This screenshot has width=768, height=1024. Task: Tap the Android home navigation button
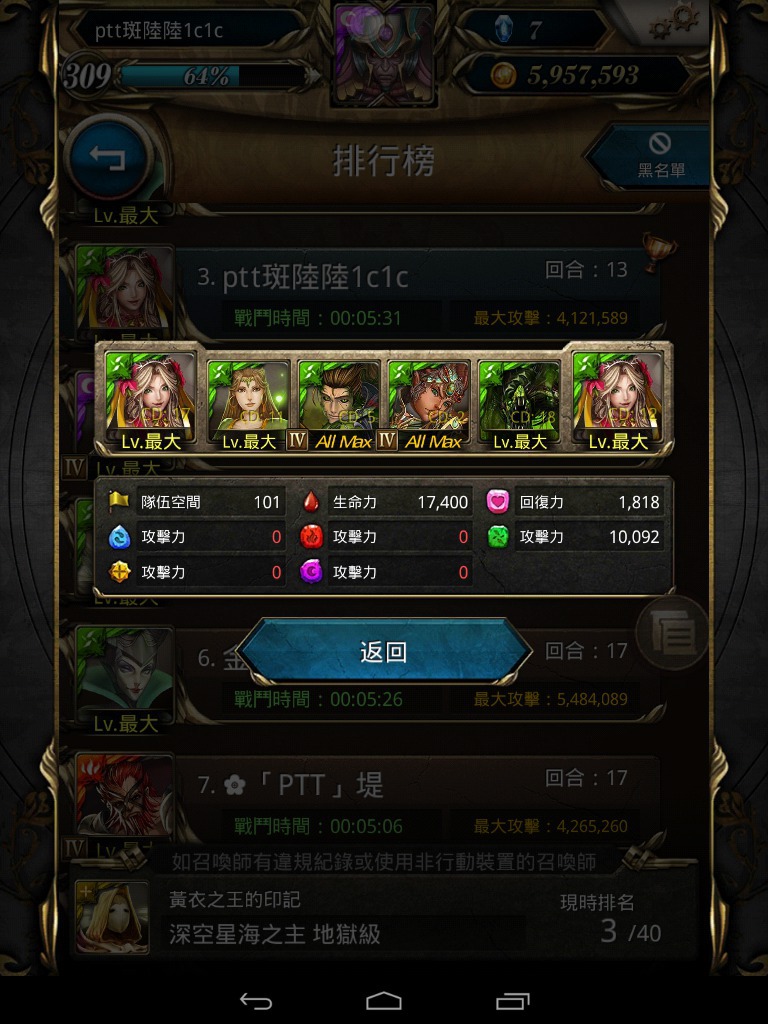(383, 1000)
